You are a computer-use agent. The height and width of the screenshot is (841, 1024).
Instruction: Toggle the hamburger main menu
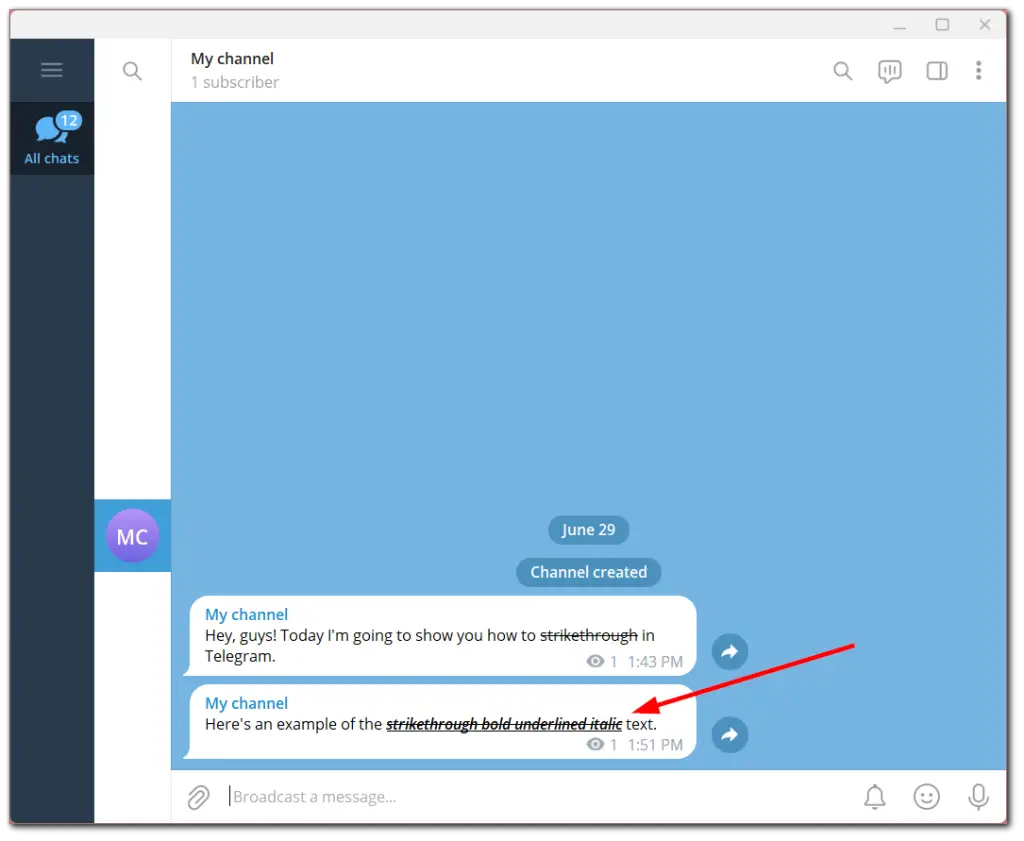51,69
